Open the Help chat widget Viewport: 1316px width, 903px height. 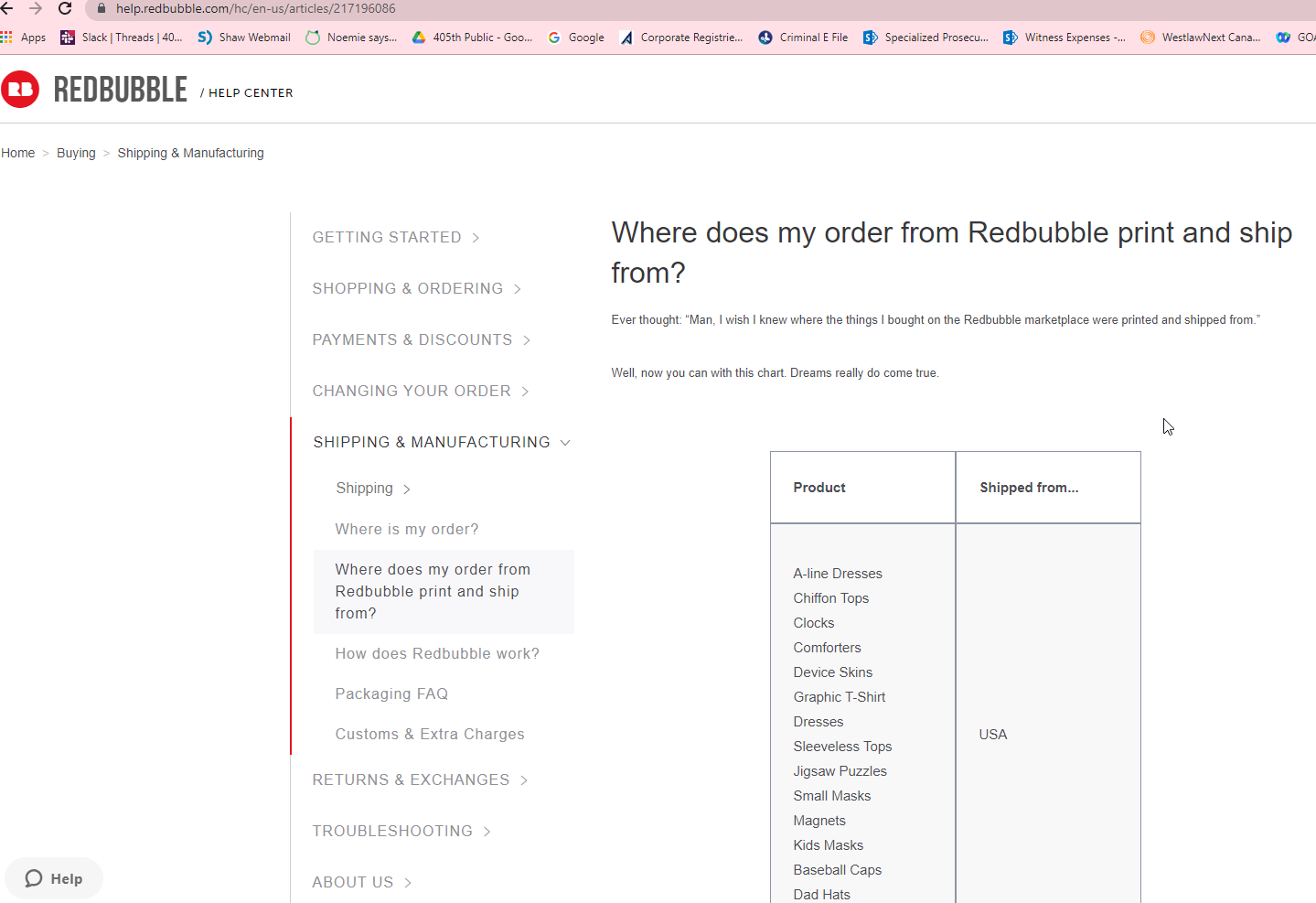(54, 878)
